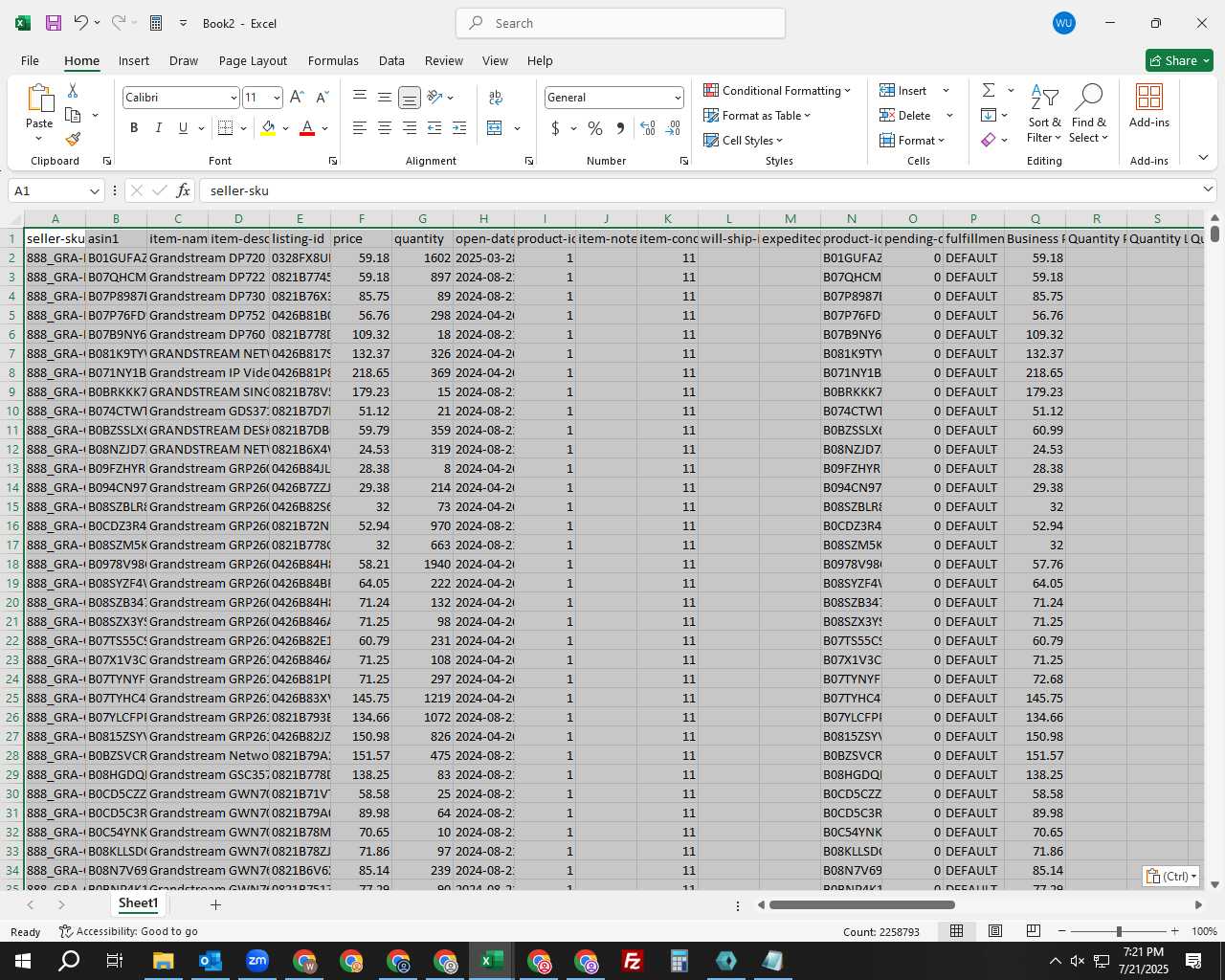Click the Select All corner triangle
This screenshot has height=980, width=1225.
(12, 219)
